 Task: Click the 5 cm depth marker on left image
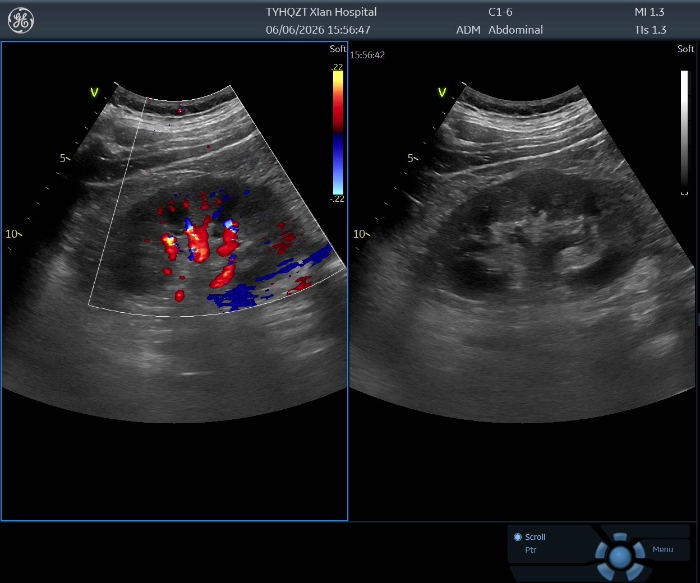pyautogui.click(x=65, y=158)
